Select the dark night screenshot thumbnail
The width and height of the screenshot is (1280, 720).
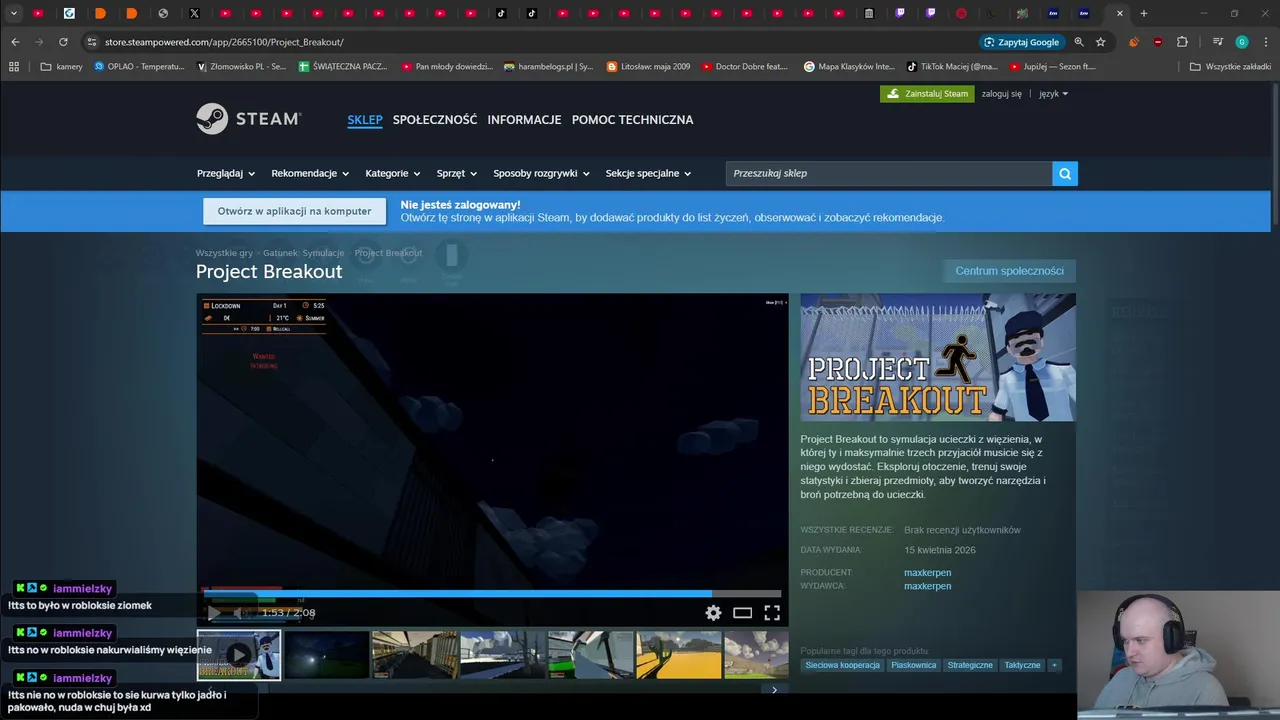tap(327, 655)
